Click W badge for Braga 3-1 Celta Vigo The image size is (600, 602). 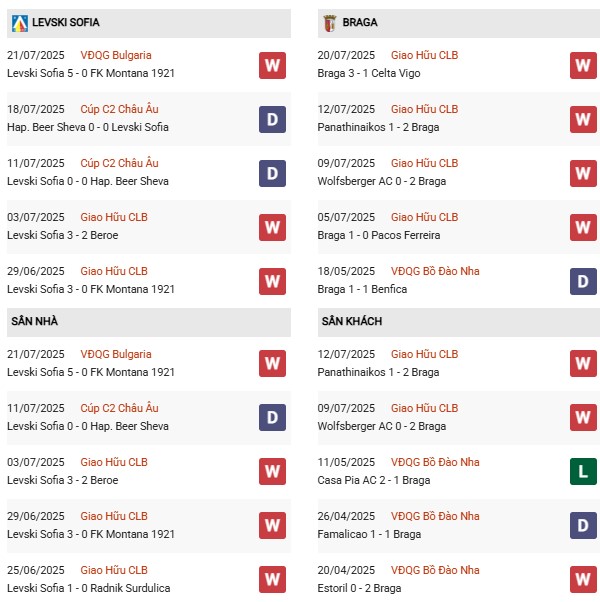pos(583,66)
